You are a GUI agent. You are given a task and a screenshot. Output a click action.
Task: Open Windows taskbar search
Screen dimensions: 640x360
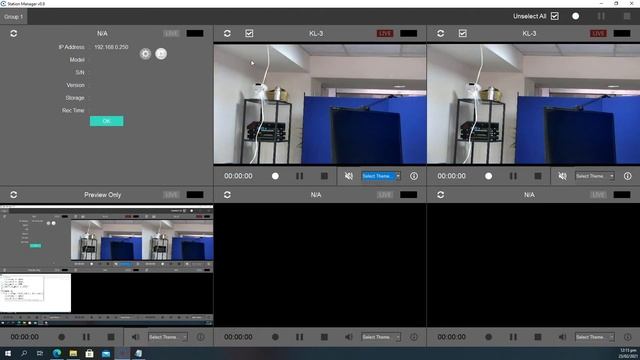(x=24, y=353)
